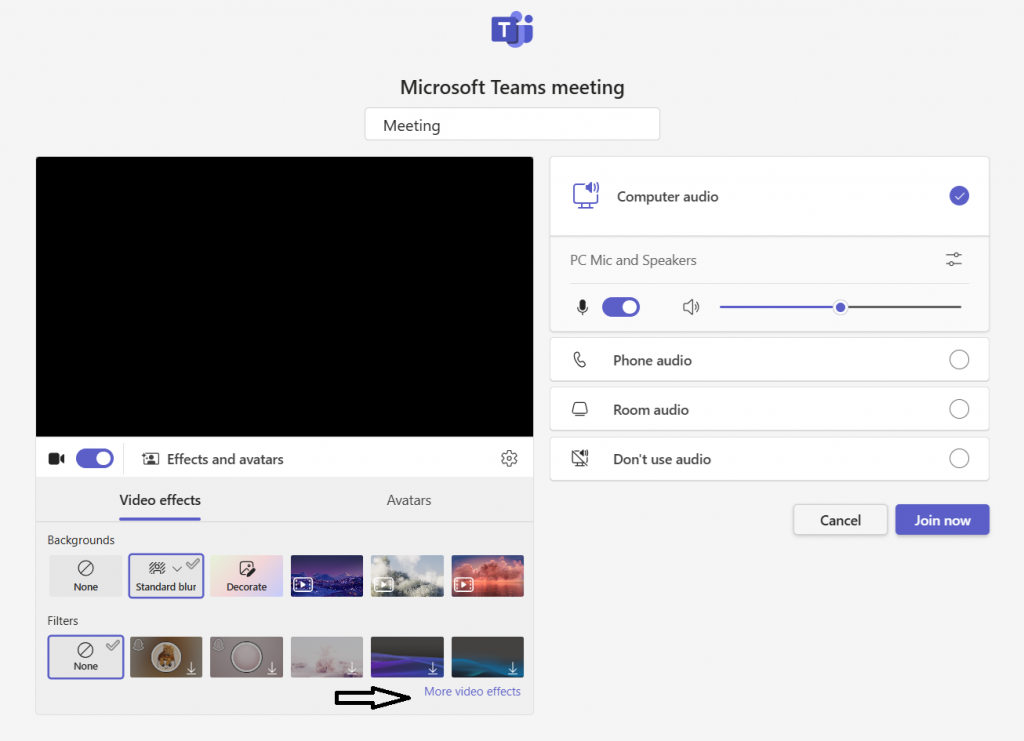The image size is (1024, 741).
Task: Select Room audio radio button
Action: 958,409
